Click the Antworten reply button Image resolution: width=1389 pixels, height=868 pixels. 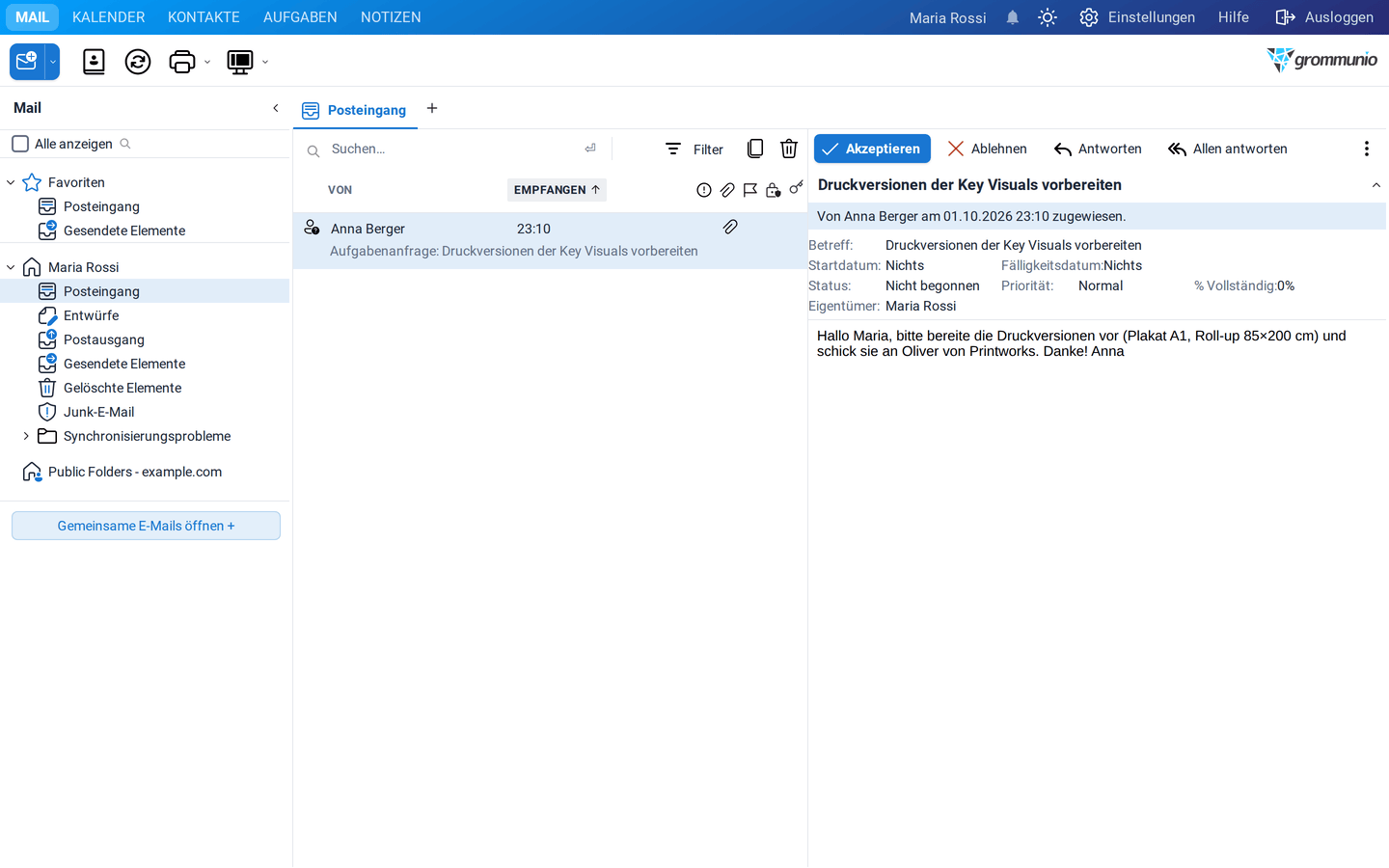1098,149
